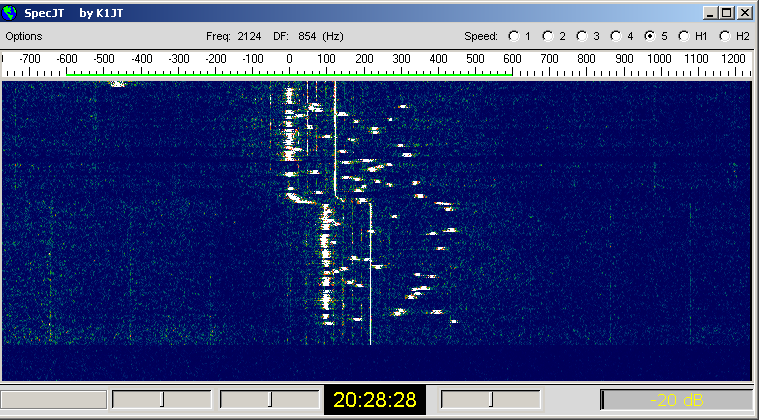Click the 600 mark on frequency scale
Image resolution: width=759 pixels, height=420 pixels.
[512, 59]
